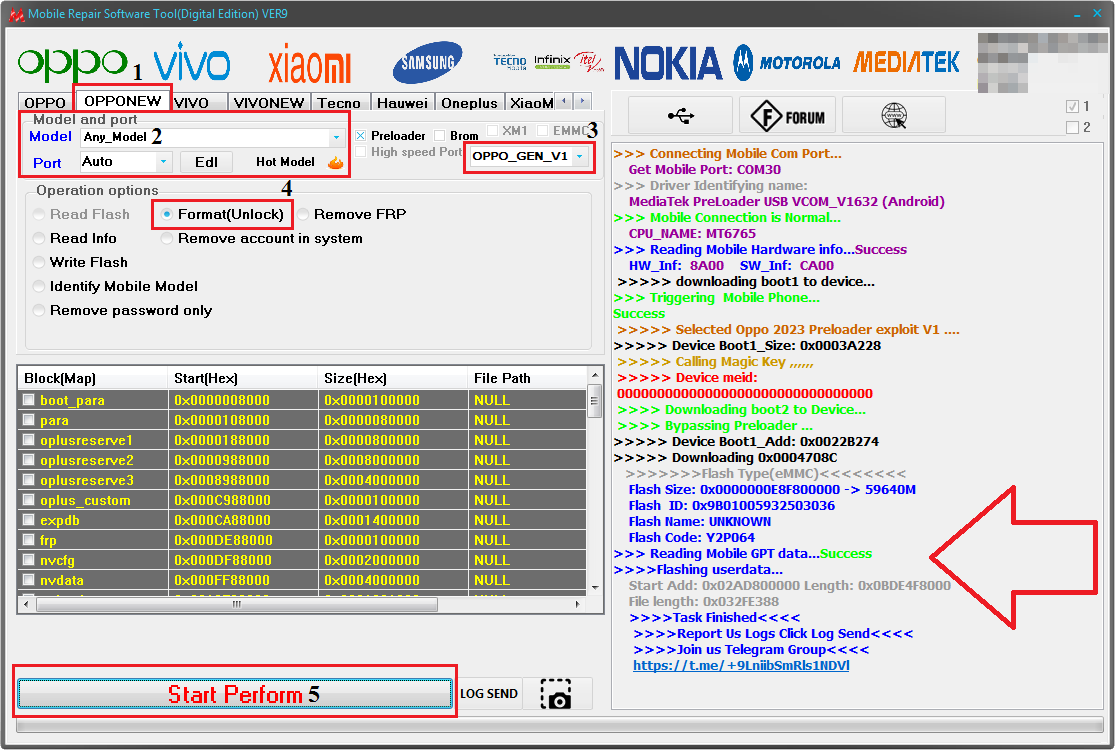Minimize the Mobile Repair Software window

tap(1079, 14)
